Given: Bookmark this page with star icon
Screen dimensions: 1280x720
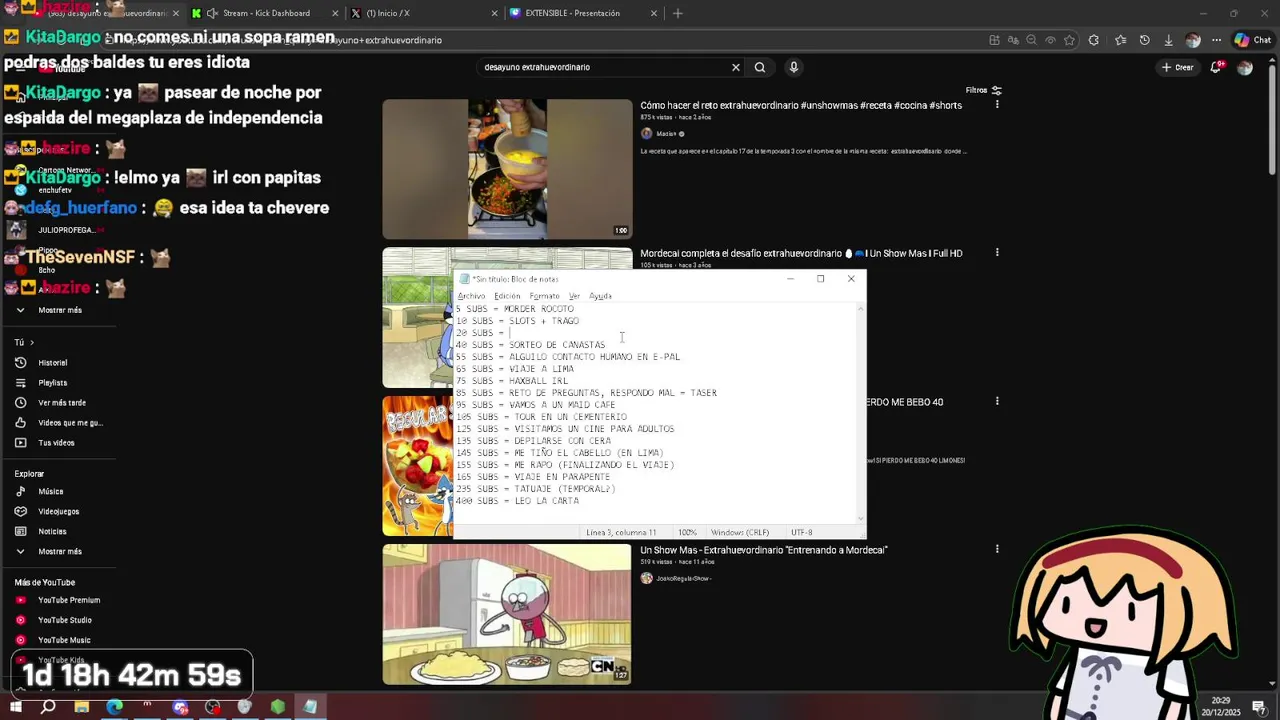Looking at the screenshot, I should coord(1069,40).
